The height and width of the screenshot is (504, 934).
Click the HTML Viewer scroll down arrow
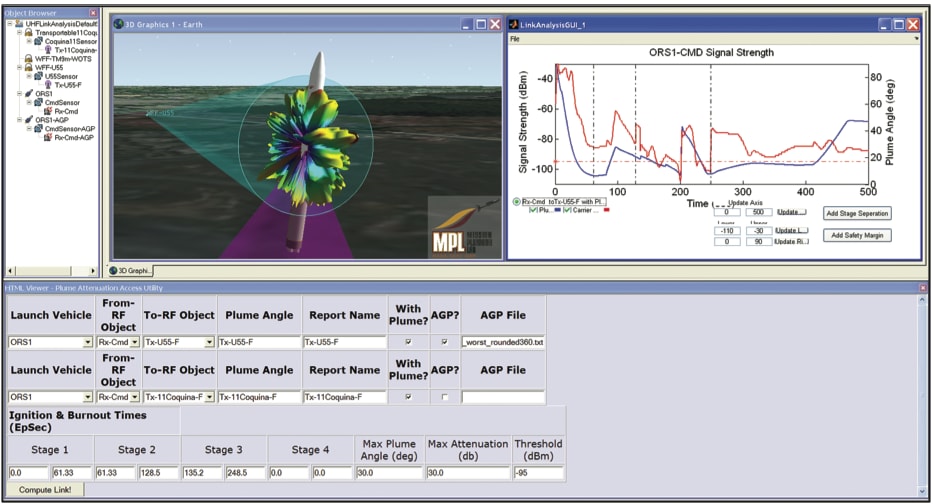(x=923, y=491)
